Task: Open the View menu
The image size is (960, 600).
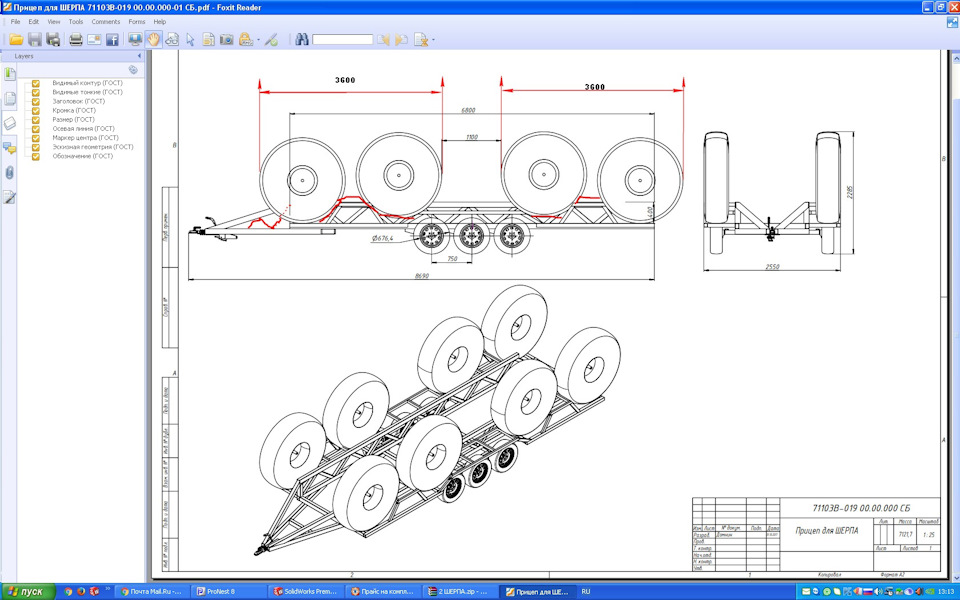Action: (x=54, y=21)
